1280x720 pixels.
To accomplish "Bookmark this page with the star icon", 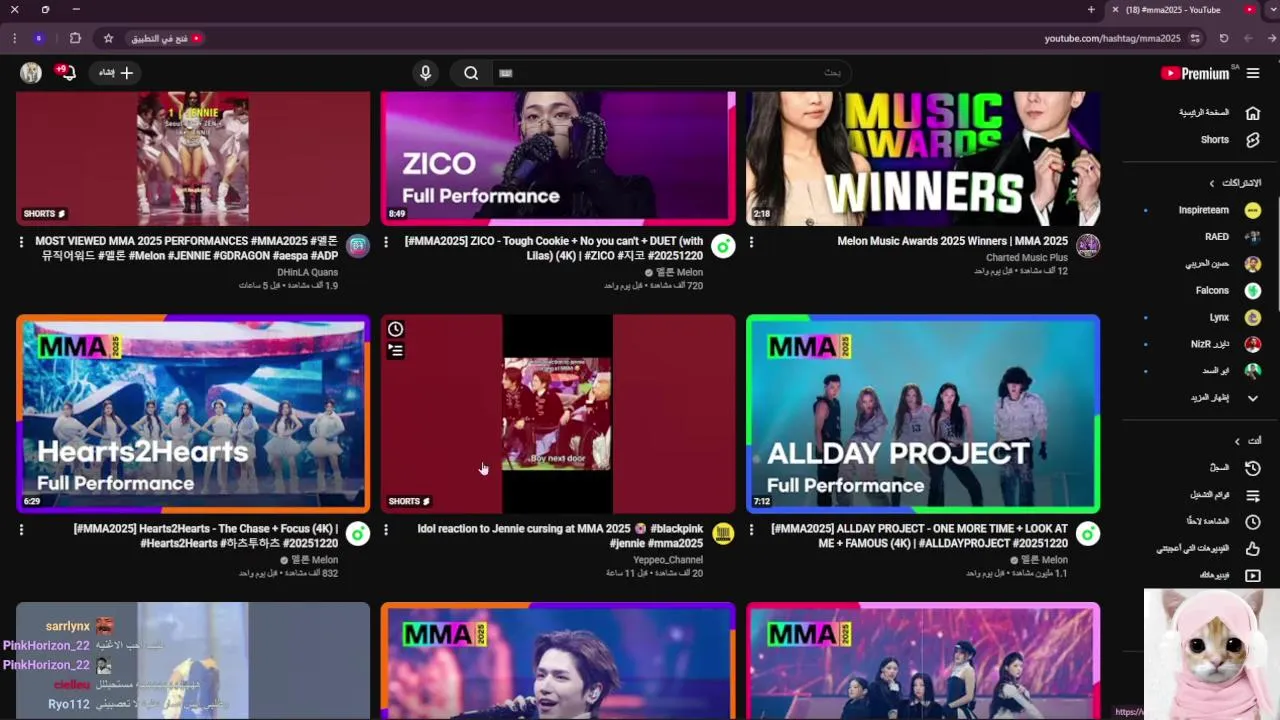I will [x=108, y=38].
